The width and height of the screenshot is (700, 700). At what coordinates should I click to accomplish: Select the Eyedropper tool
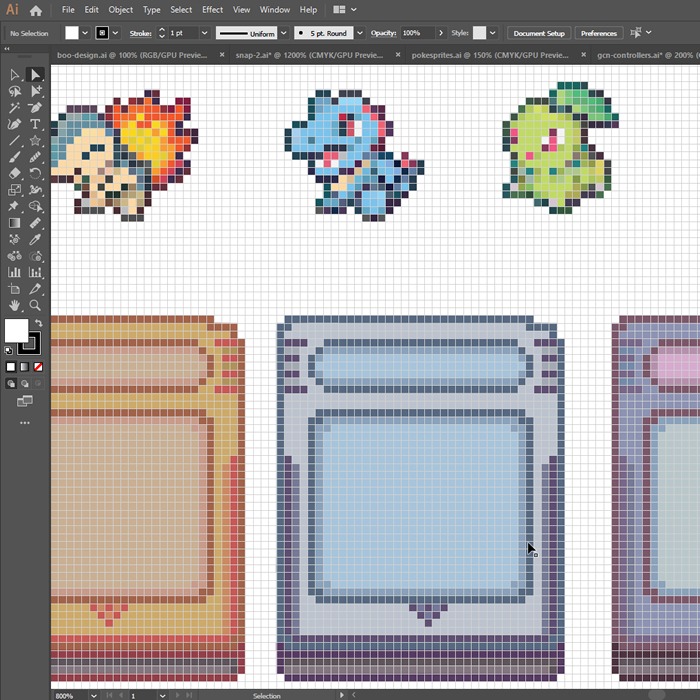coord(35,239)
